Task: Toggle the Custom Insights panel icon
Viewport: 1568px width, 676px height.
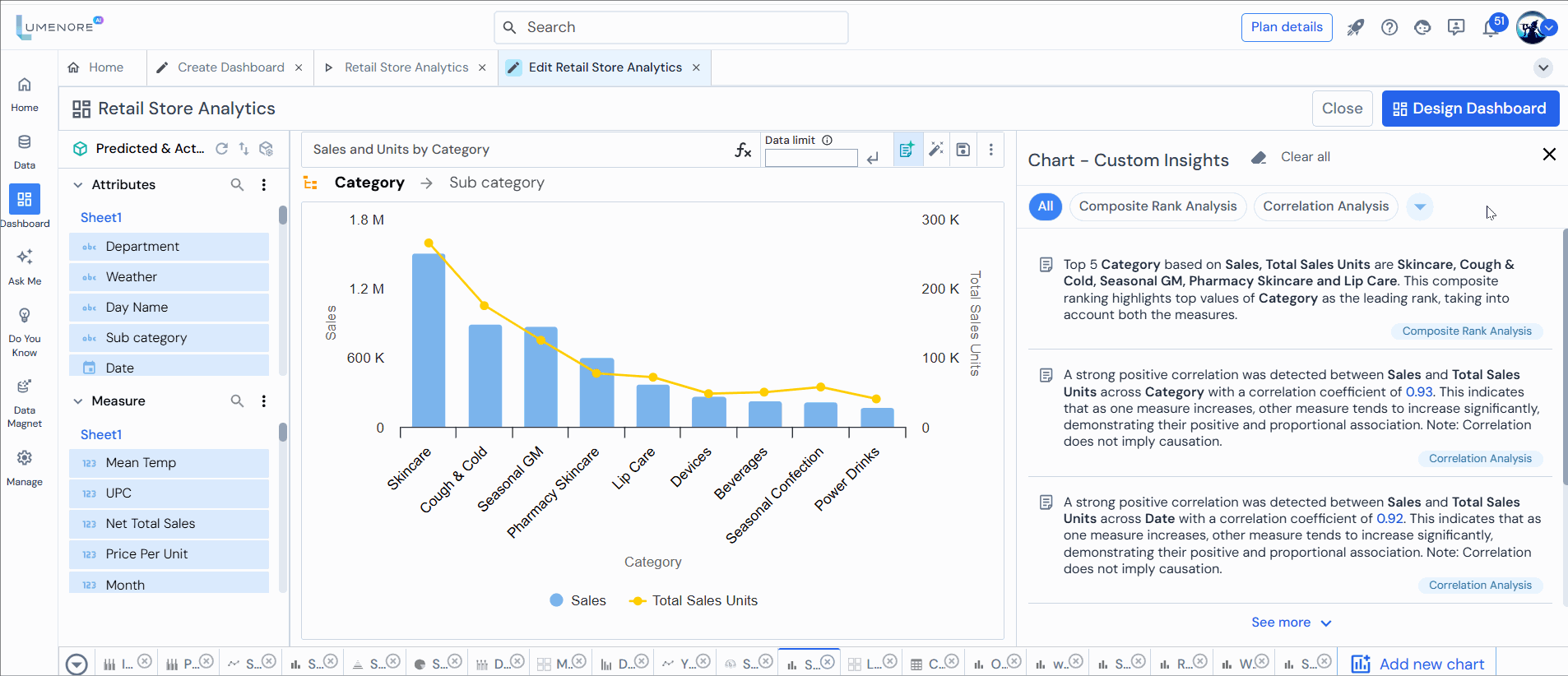Action: 907,150
